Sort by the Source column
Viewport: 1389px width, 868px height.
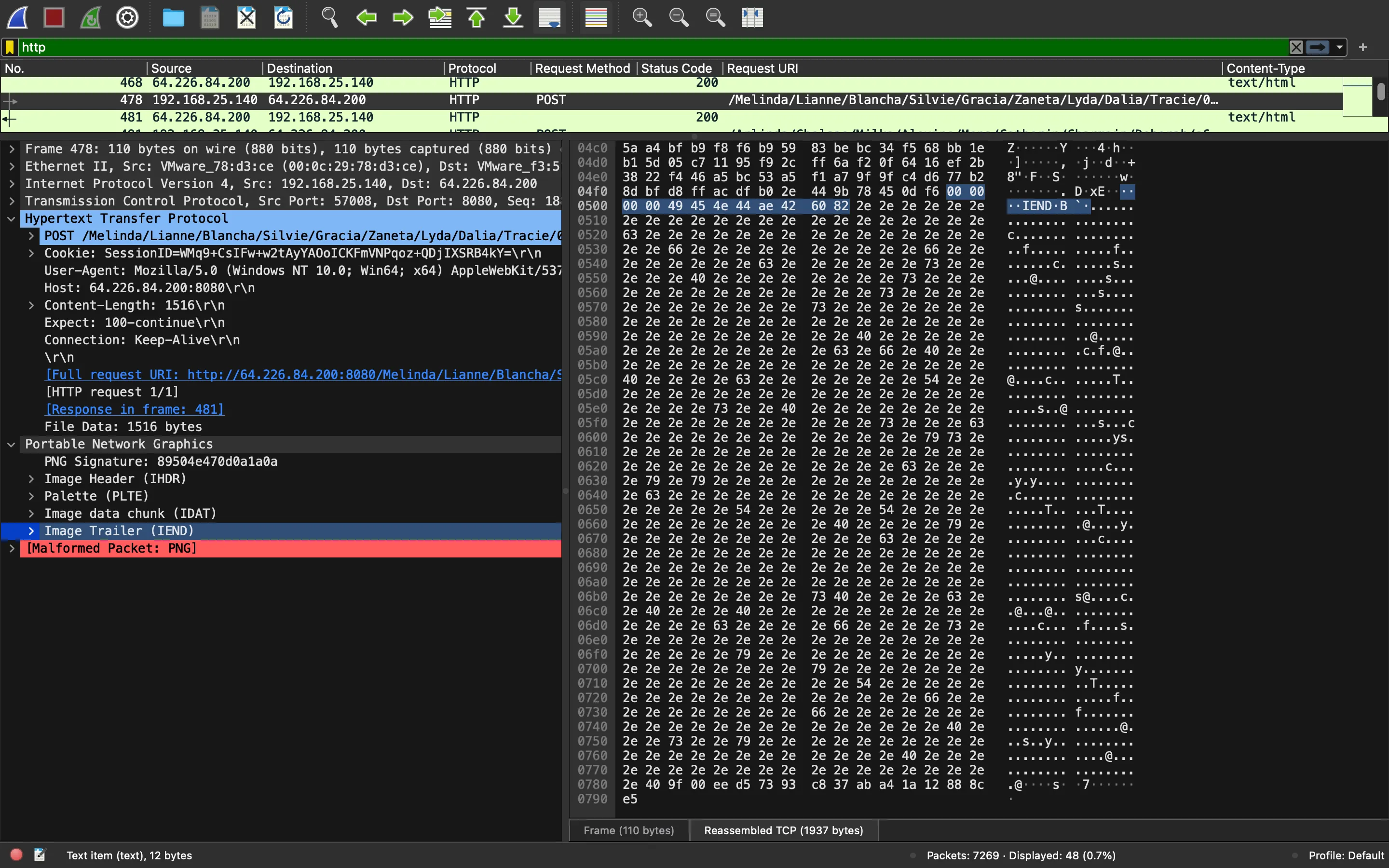pyautogui.click(x=204, y=68)
